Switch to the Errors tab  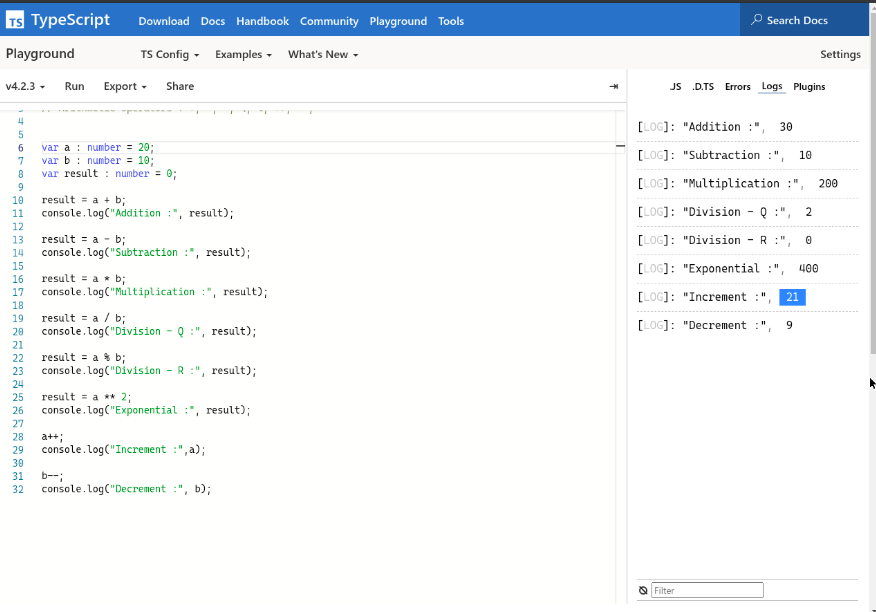737,86
